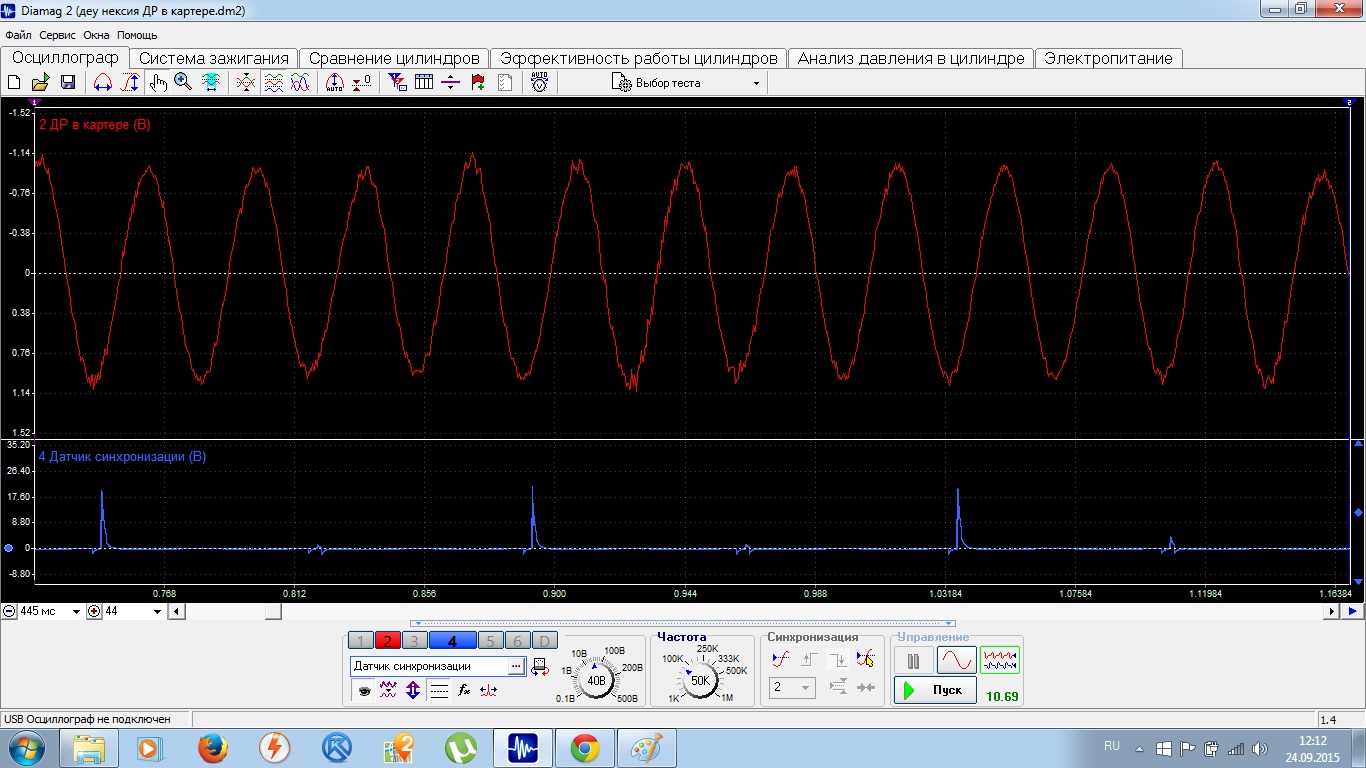This screenshot has width=1366, height=768.
Task: Select the multi-waveform mode button
Action: [x=999, y=660]
